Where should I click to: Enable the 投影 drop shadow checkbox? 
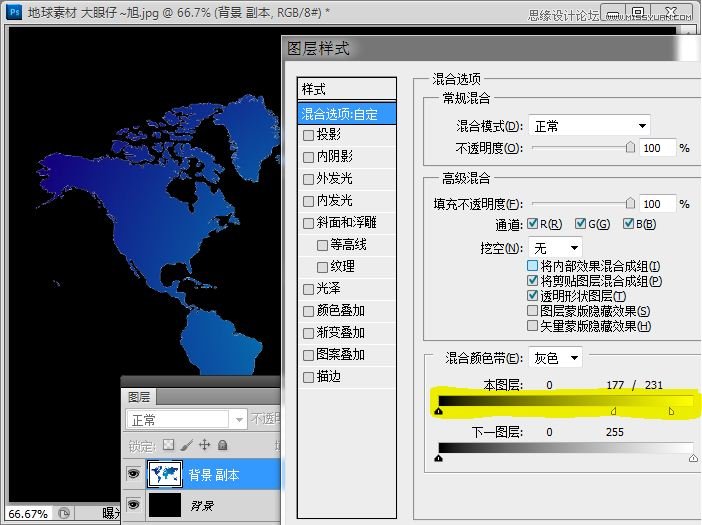(309, 134)
